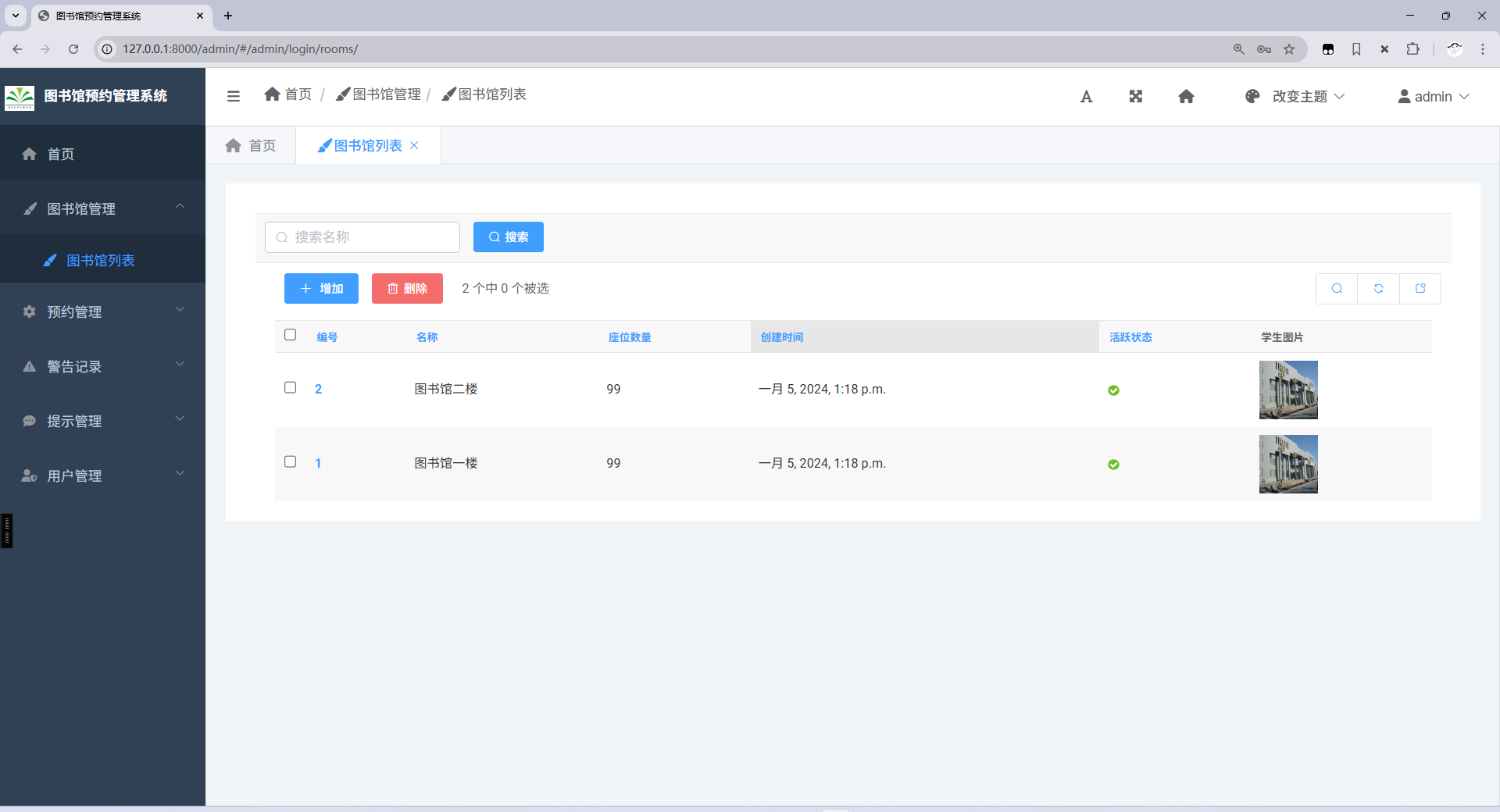Click the photo thumbnail for 图书馆一楼
This screenshot has height=812, width=1500.
1288,464
